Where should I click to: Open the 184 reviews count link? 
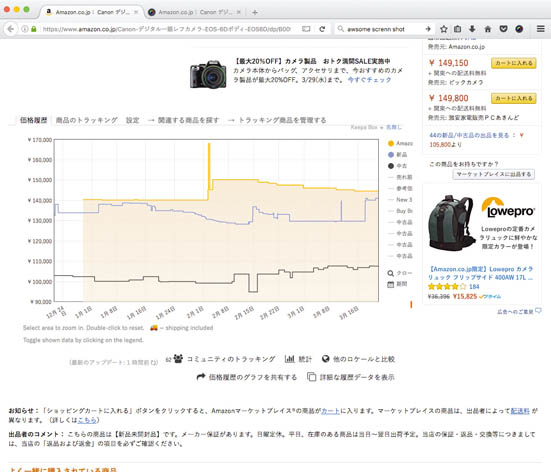click(x=474, y=286)
